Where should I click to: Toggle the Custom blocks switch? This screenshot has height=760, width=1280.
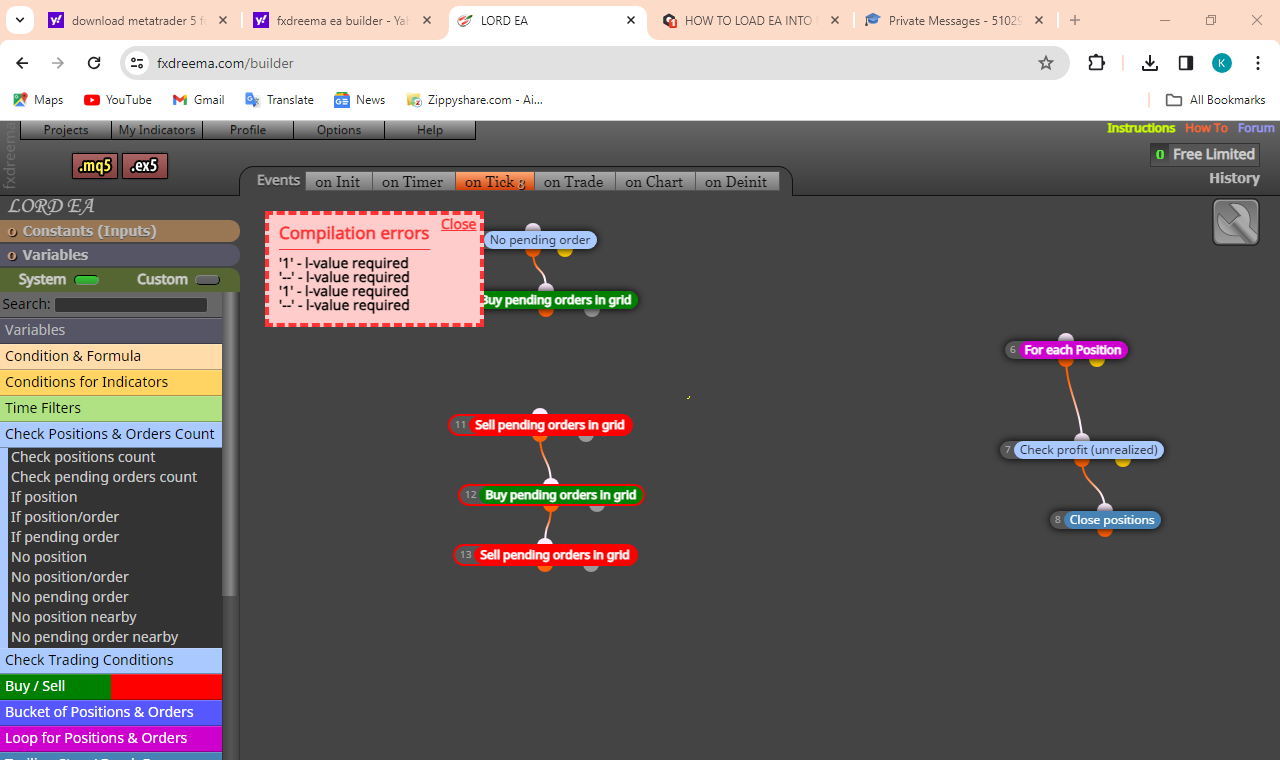click(x=207, y=280)
